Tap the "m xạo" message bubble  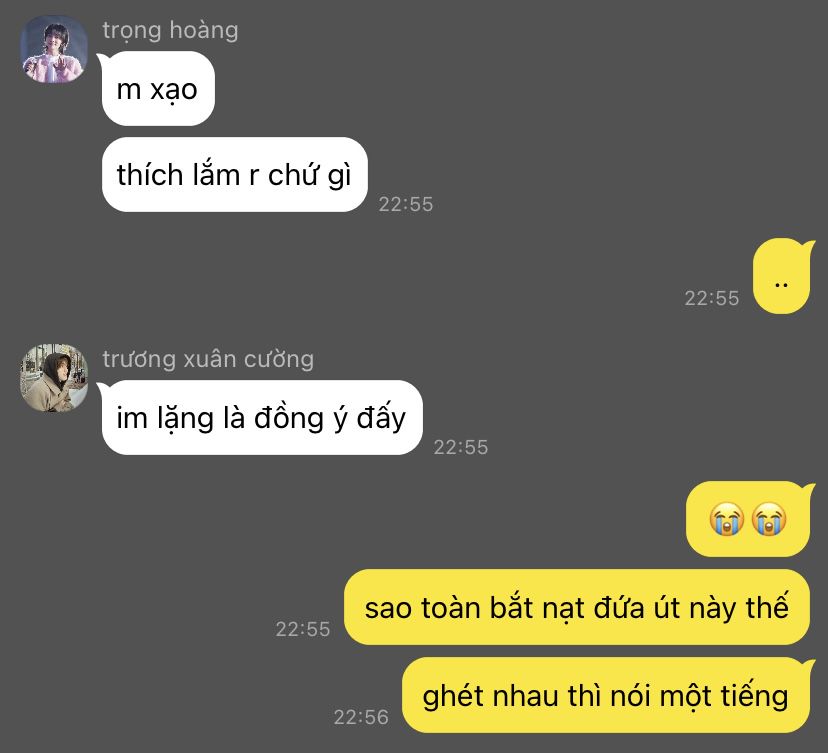pos(158,89)
